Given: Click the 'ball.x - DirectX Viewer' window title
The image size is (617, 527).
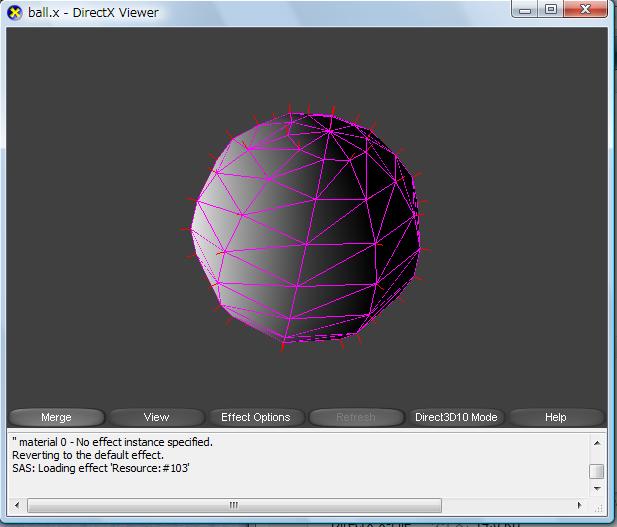Looking at the screenshot, I should coord(93,13).
